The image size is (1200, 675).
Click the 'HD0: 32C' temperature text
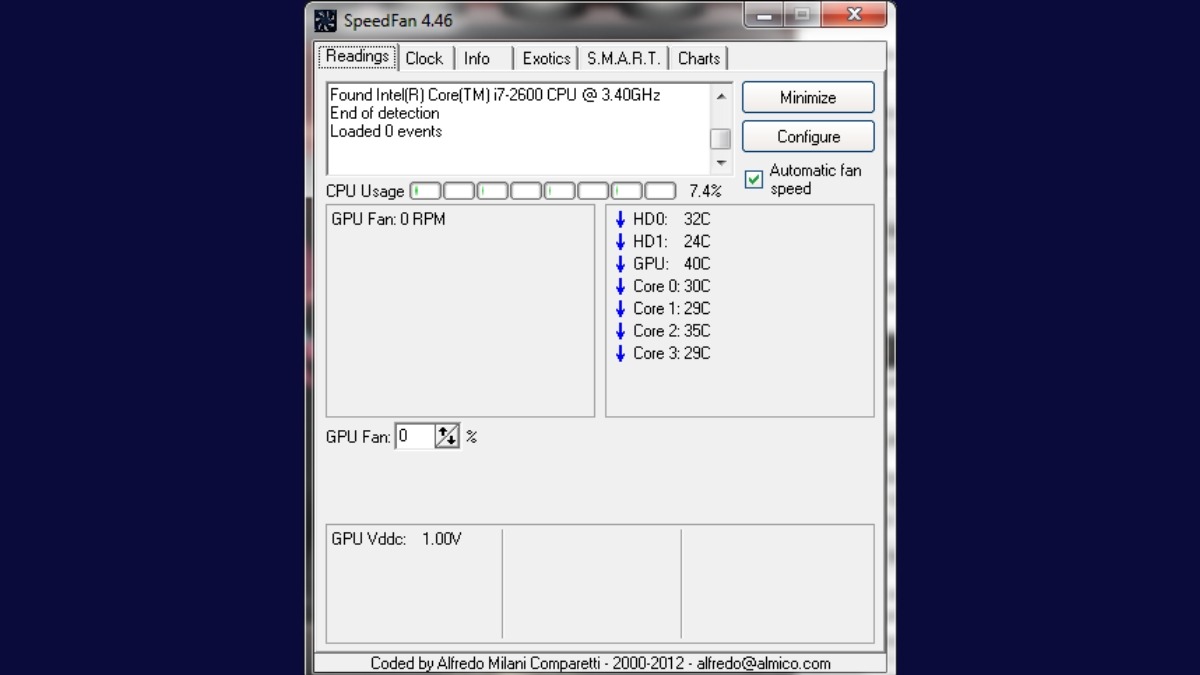click(x=672, y=219)
